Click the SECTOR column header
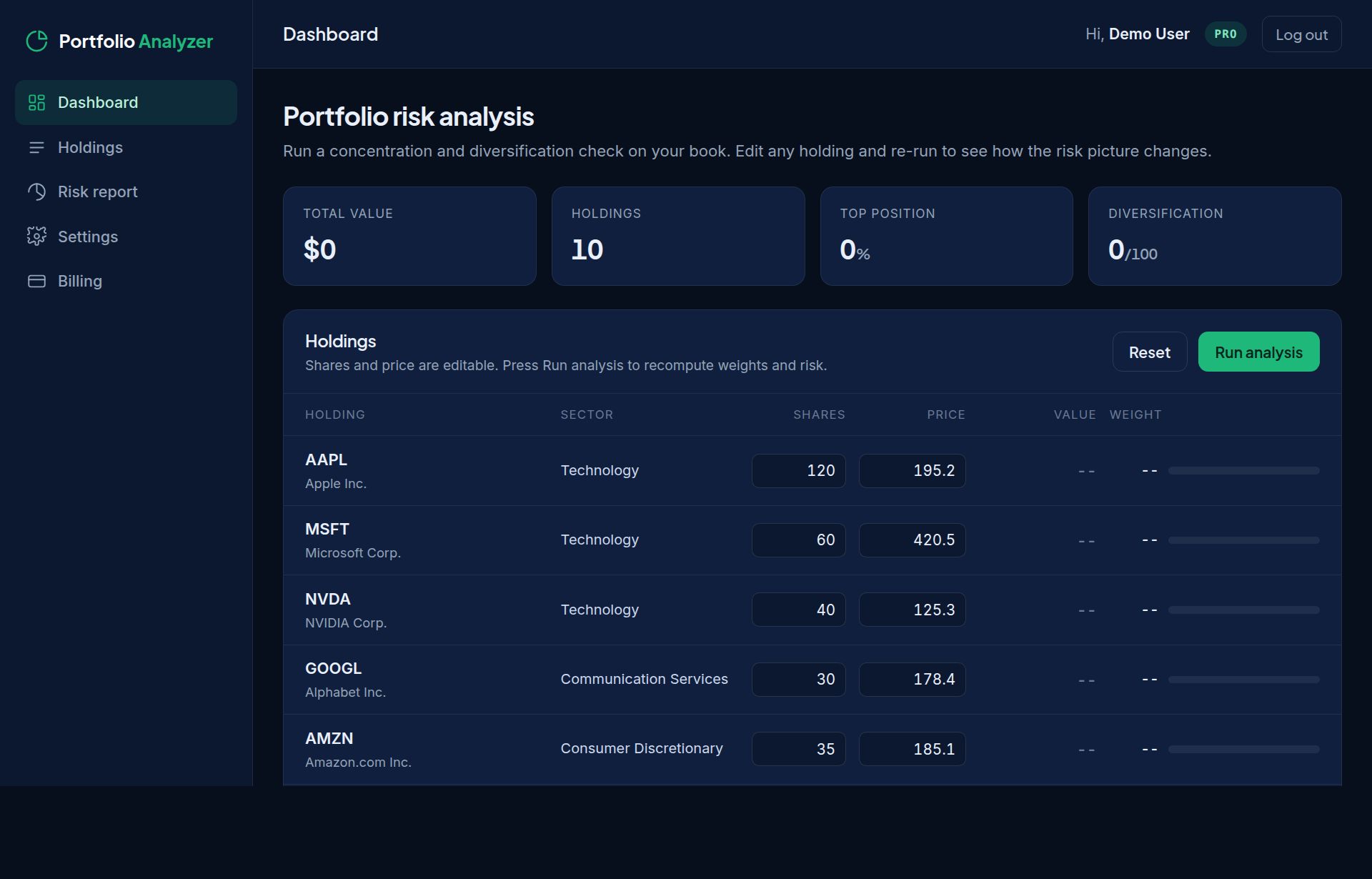 (x=587, y=414)
